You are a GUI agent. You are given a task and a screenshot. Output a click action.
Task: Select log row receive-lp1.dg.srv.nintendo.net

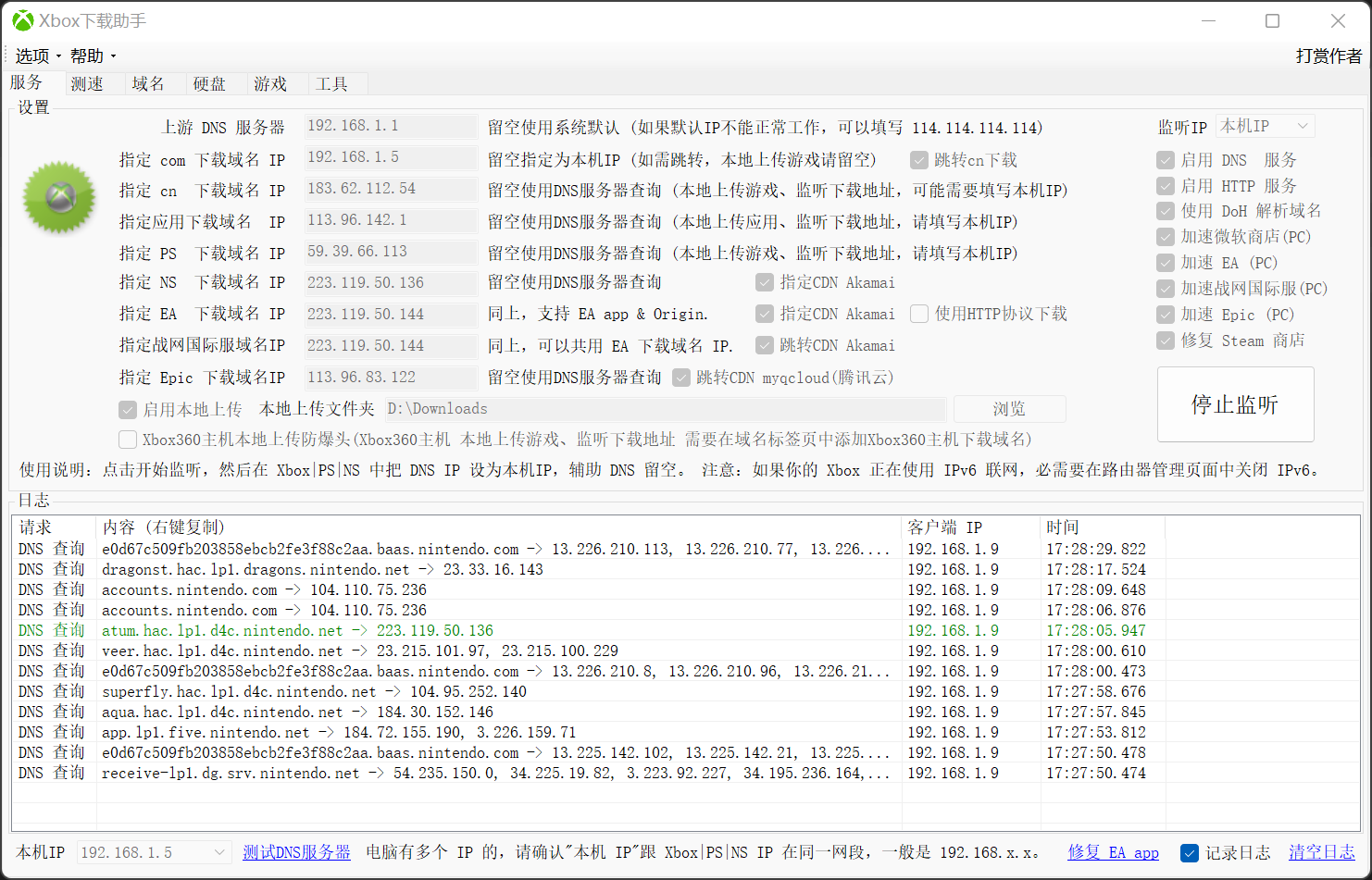click(685, 774)
